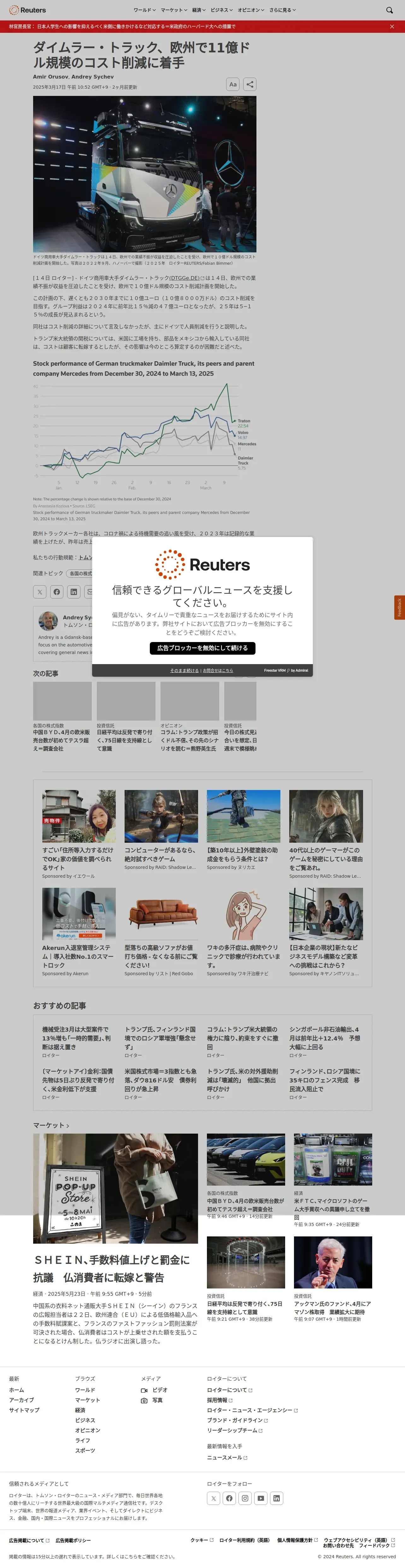Image resolution: width=405 pixels, height=1568 pixels.
Task: Go to footer アーカイブ link
Action: (21, 1400)
